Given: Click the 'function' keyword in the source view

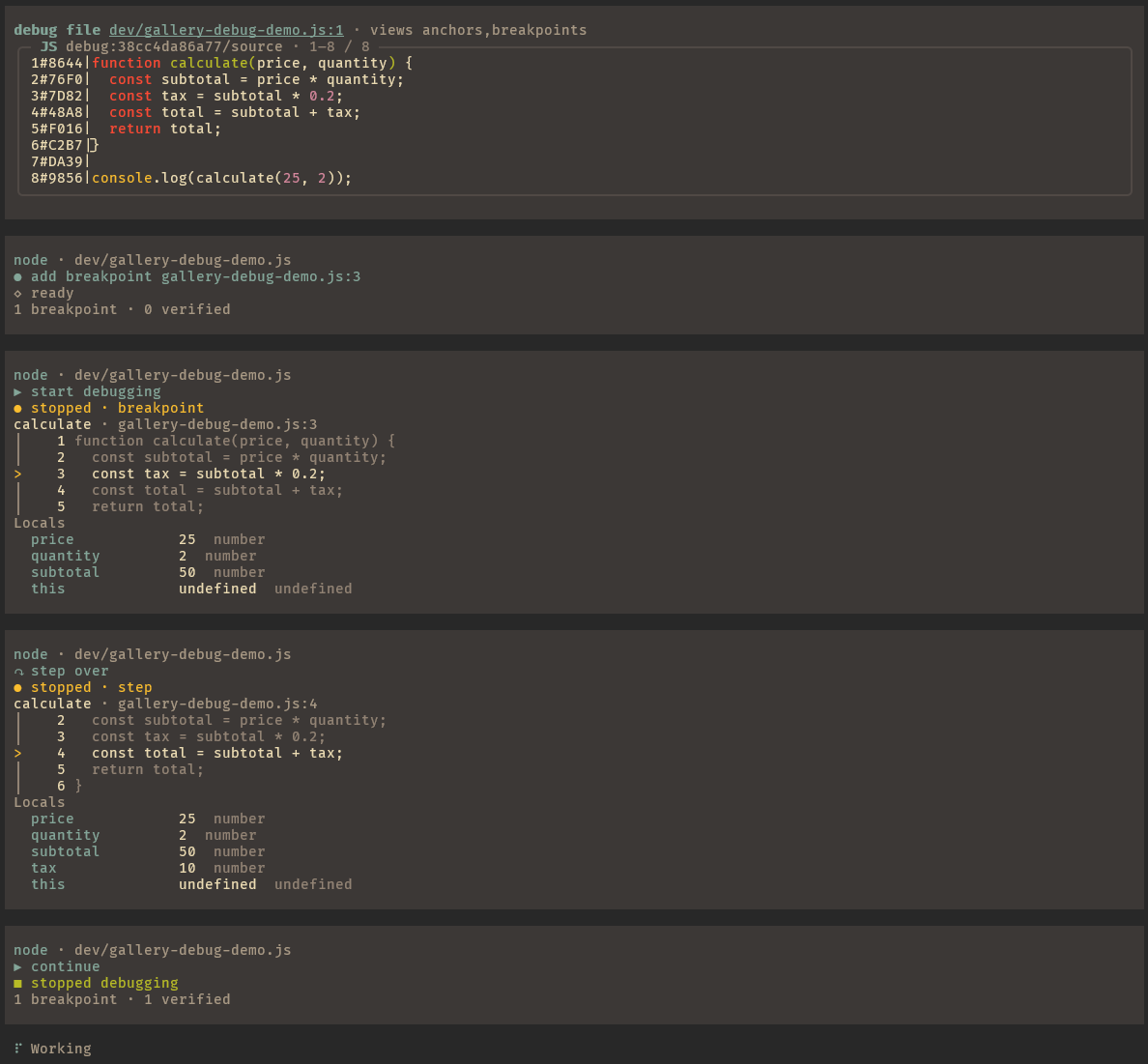Looking at the screenshot, I should pyautogui.click(x=126, y=63).
